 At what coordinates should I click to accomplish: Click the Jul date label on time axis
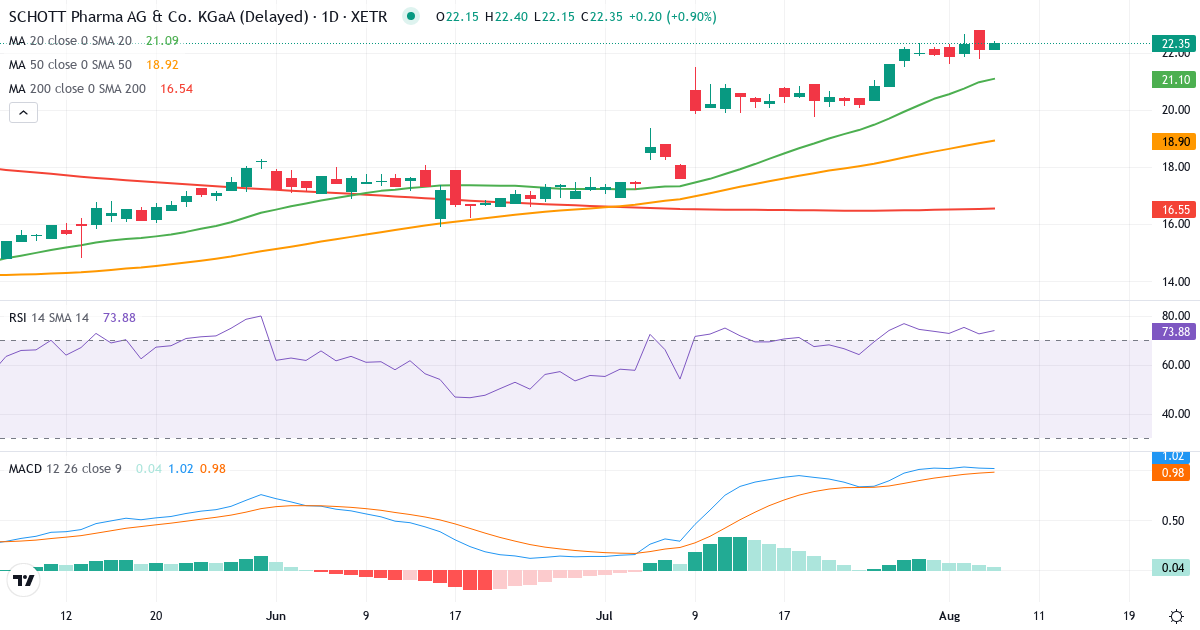606,616
